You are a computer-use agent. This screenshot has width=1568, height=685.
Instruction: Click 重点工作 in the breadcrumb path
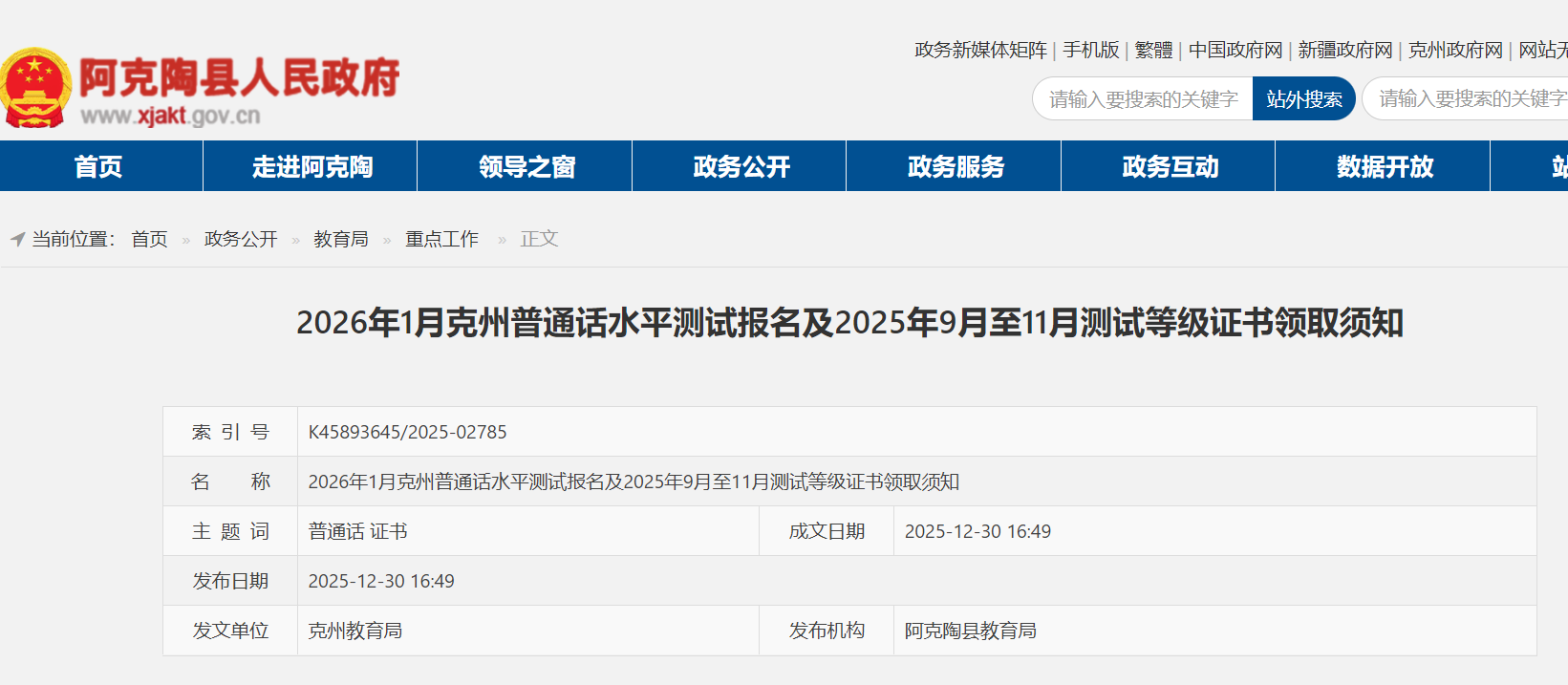[441, 239]
